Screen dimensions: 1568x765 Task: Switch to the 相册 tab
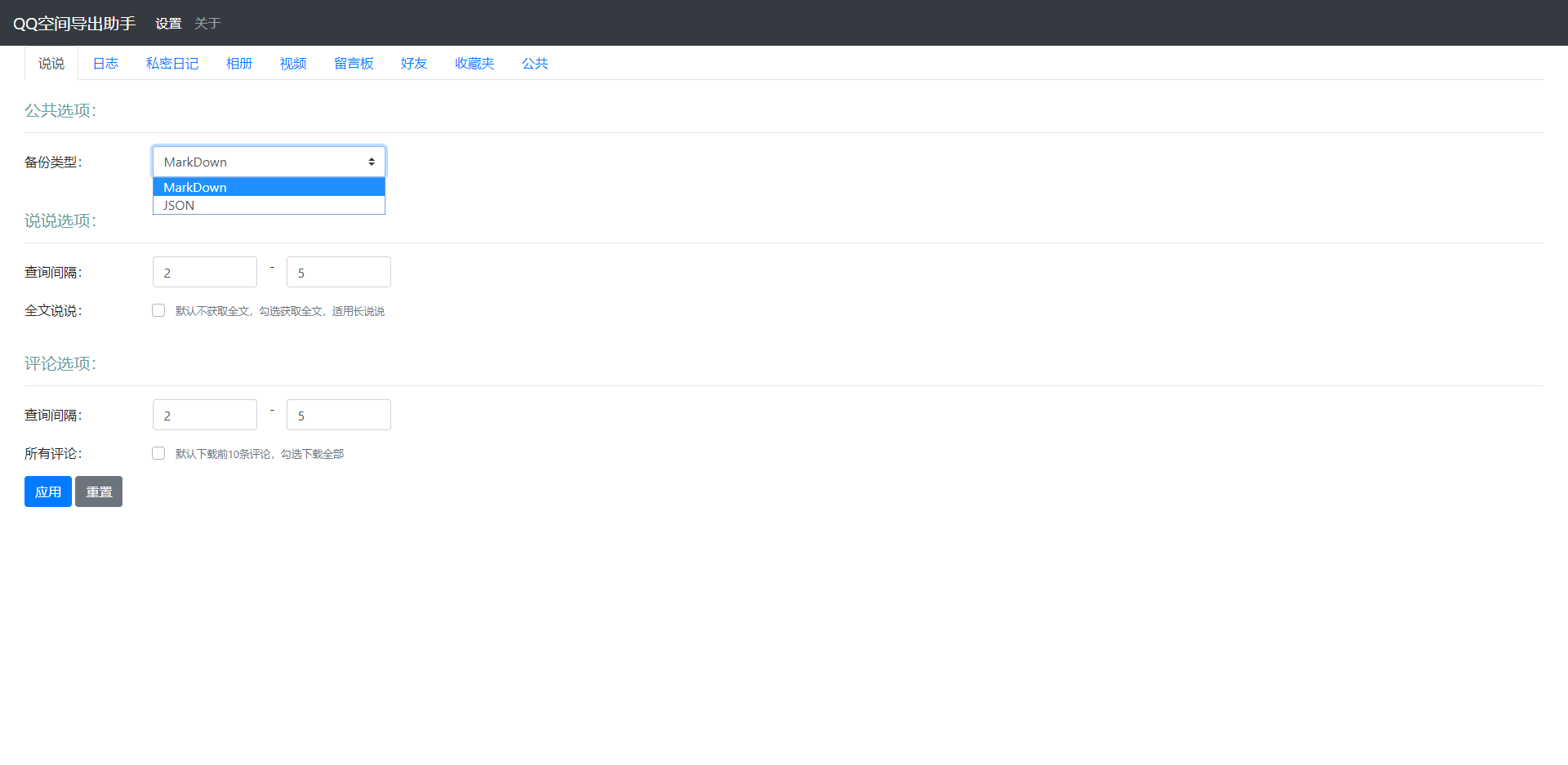click(239, 64)
